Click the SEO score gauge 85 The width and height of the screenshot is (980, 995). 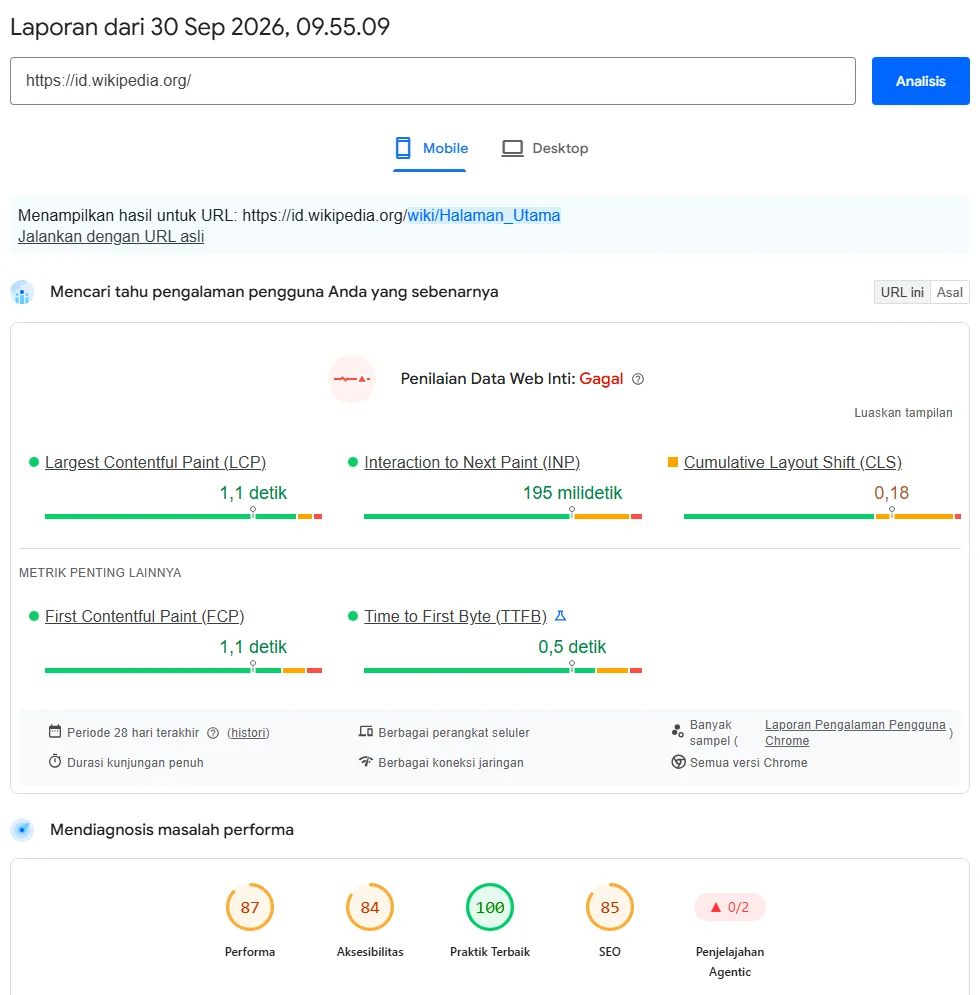[610, 907]
